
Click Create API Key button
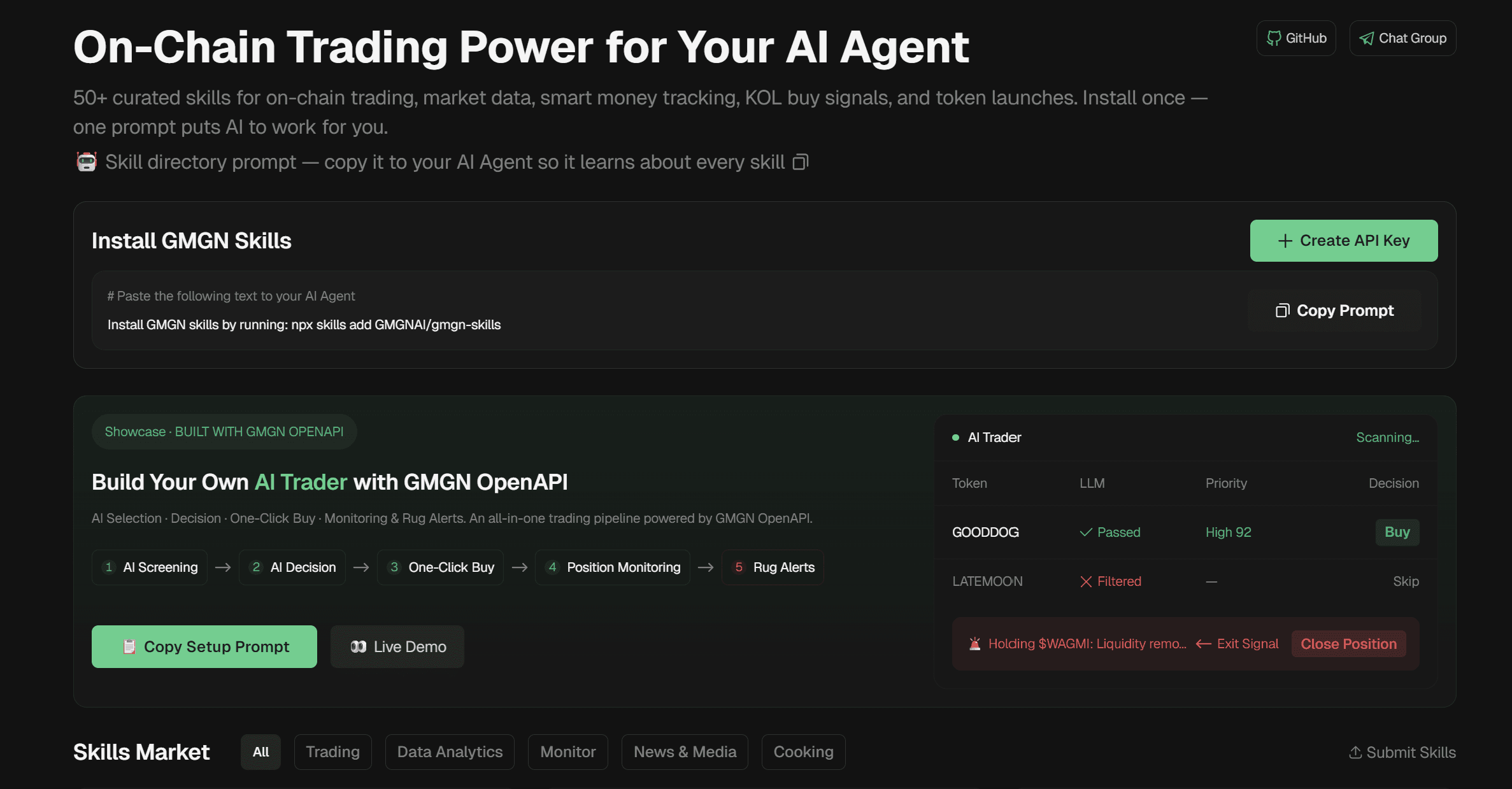point(1344,241)
